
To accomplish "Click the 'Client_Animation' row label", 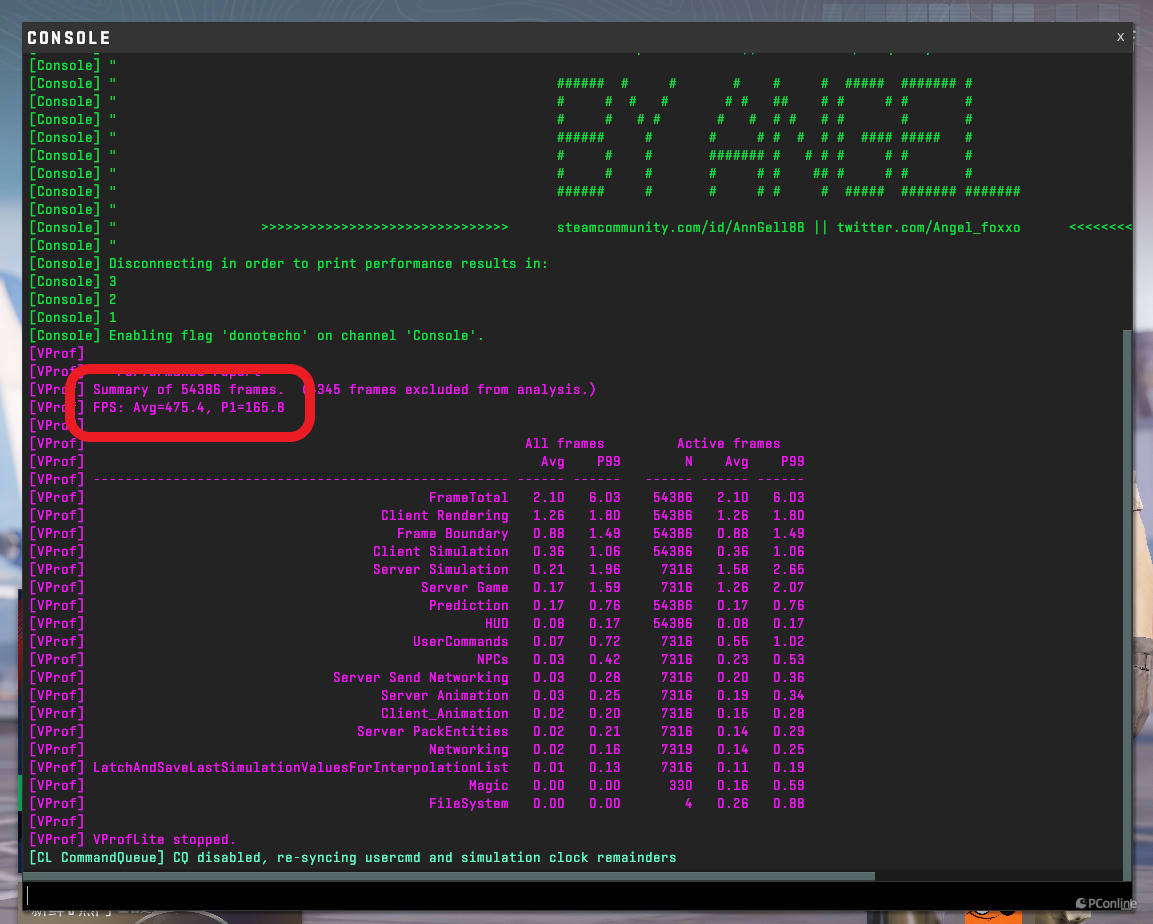I will pos(444,714).
